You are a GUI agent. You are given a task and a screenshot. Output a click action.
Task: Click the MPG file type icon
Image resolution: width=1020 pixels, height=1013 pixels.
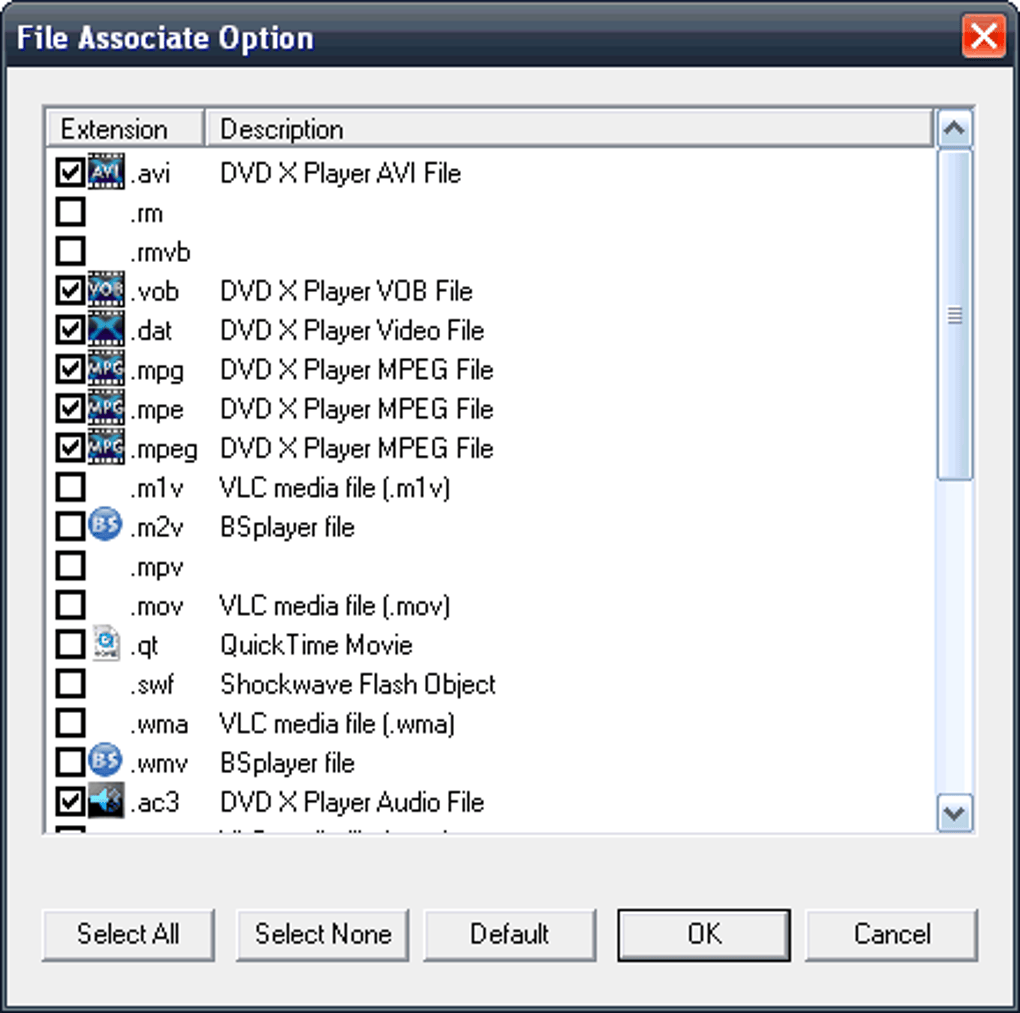[x=106, y=370]
